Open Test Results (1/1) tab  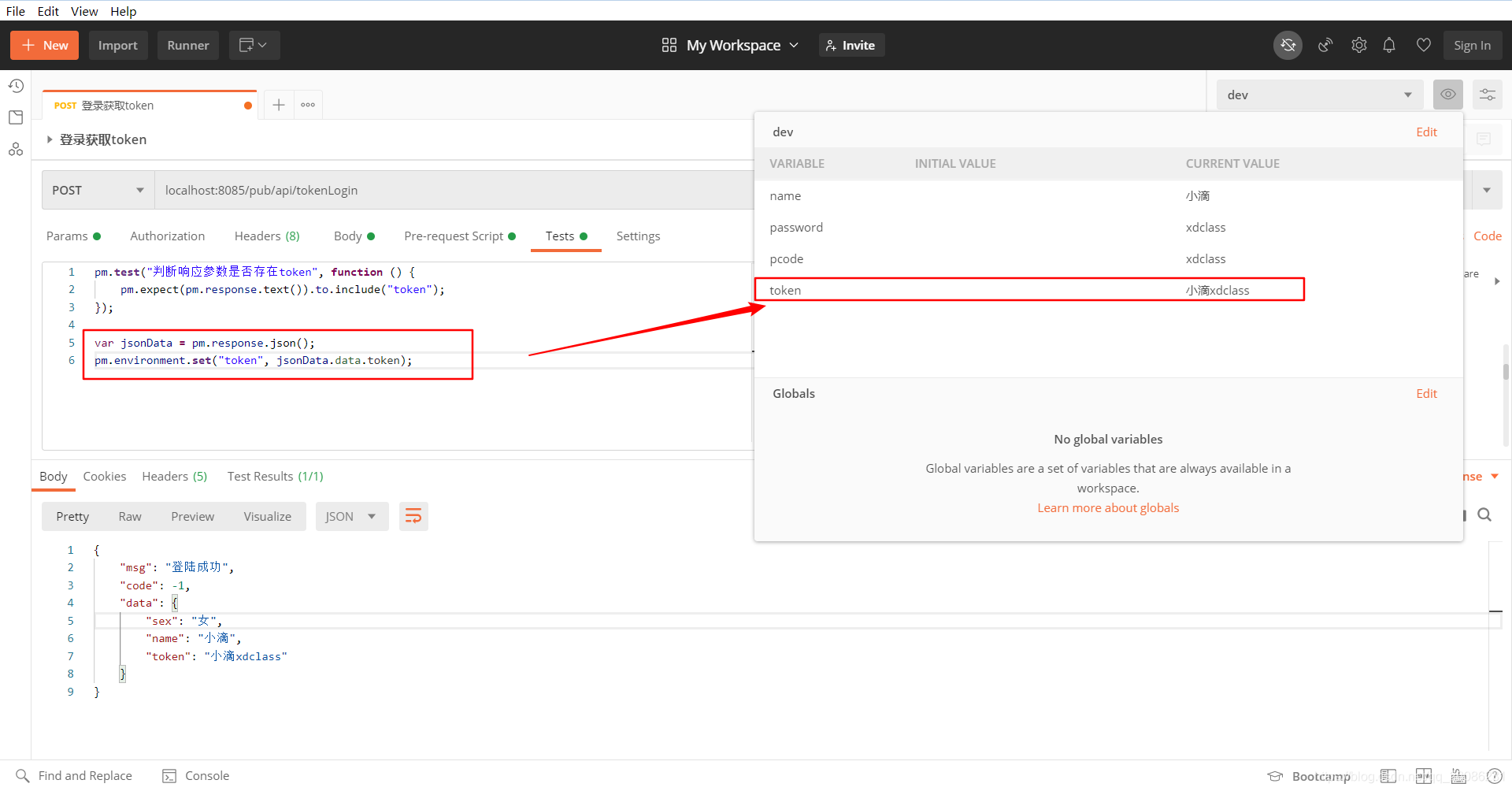(275, 477)
